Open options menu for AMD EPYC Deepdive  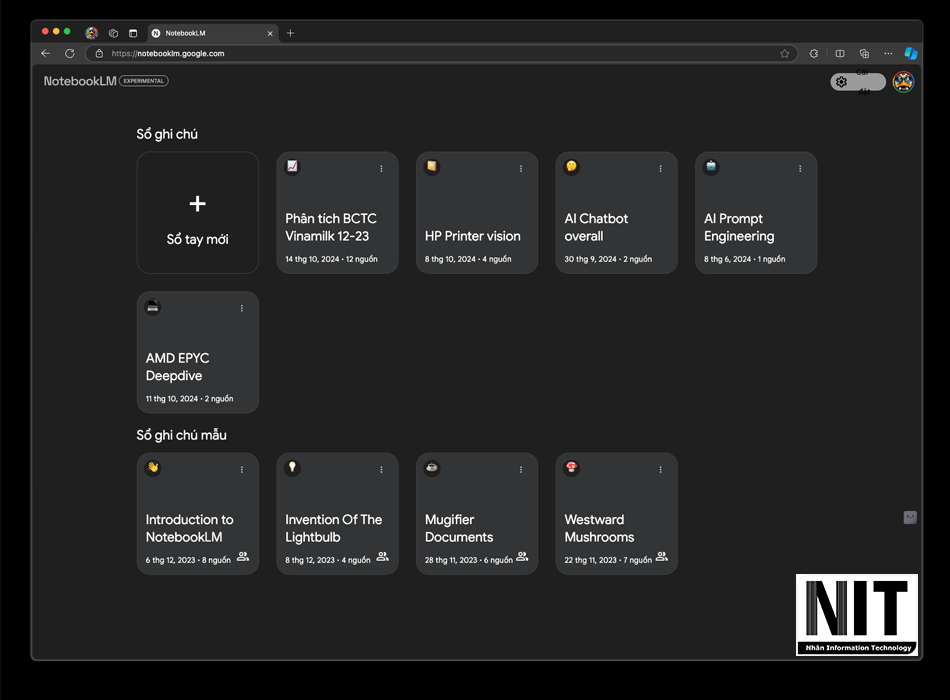pos(242,308)
